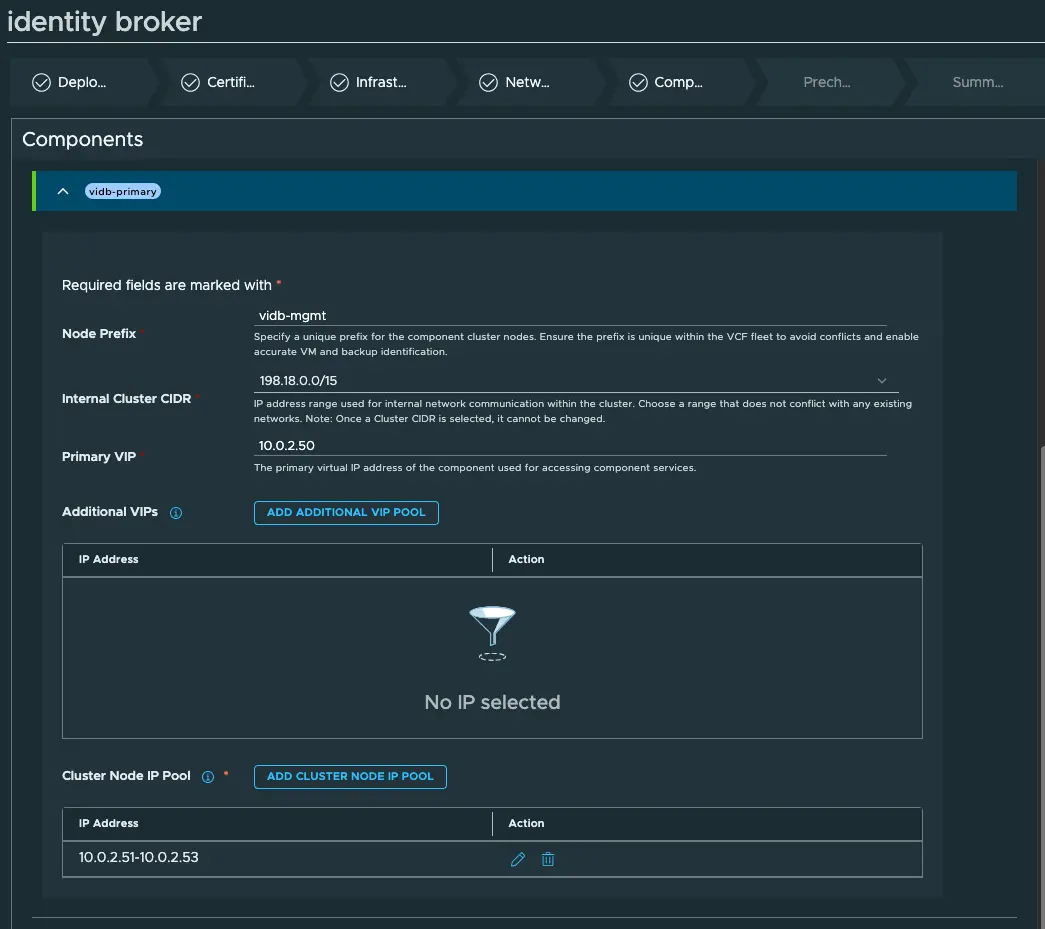Image resolution: width=1045 pixels, height=929 pixels.
Task: Open the Prechecks wizard step
Action: coord(826,83)
